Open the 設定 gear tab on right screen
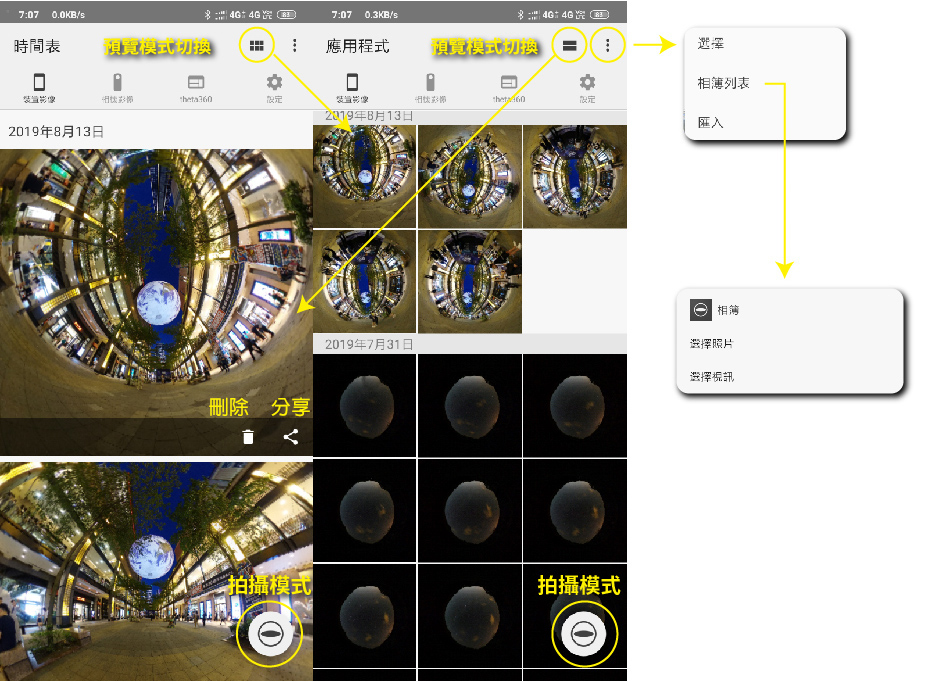 click(x=587, y=88)
